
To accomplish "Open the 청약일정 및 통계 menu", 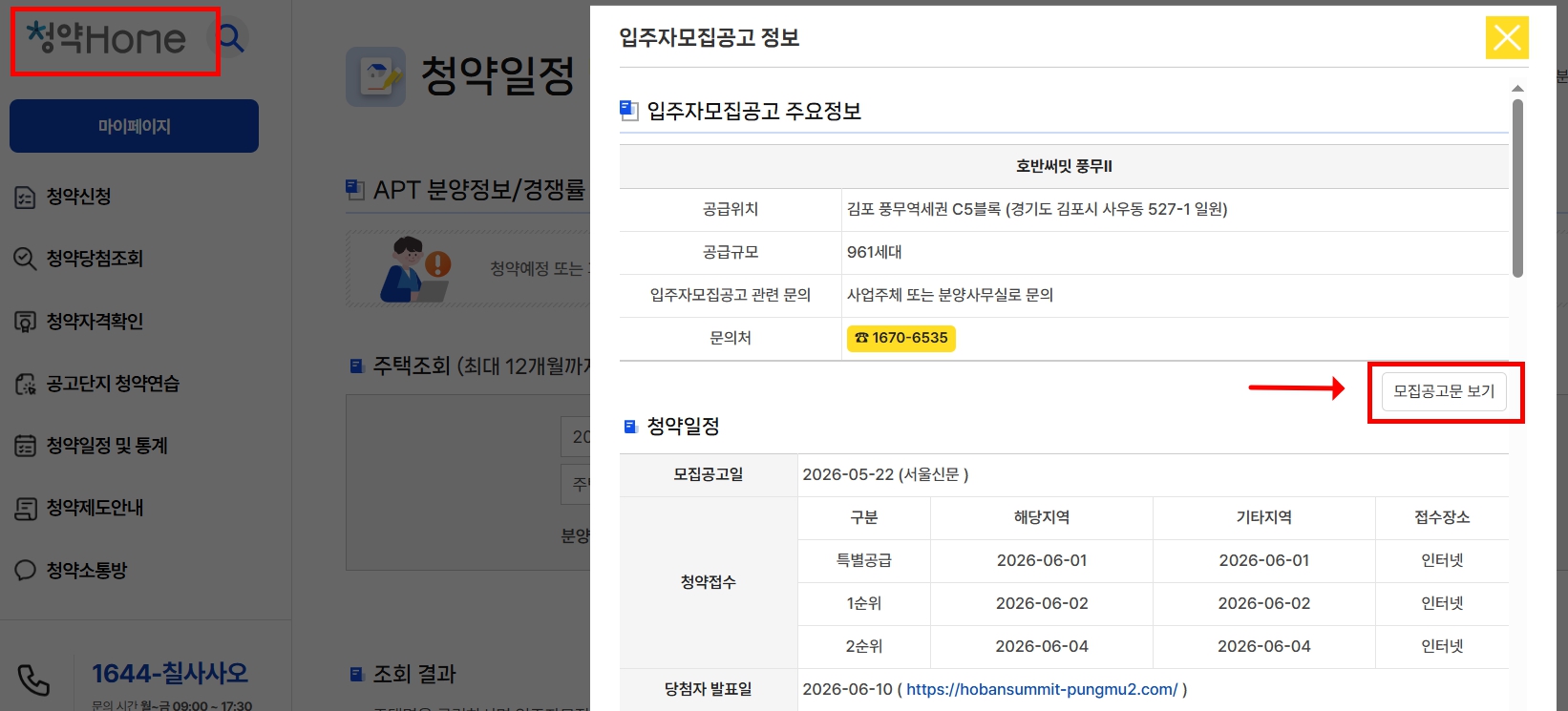I will pyautogui.click(x=107, y=446).
